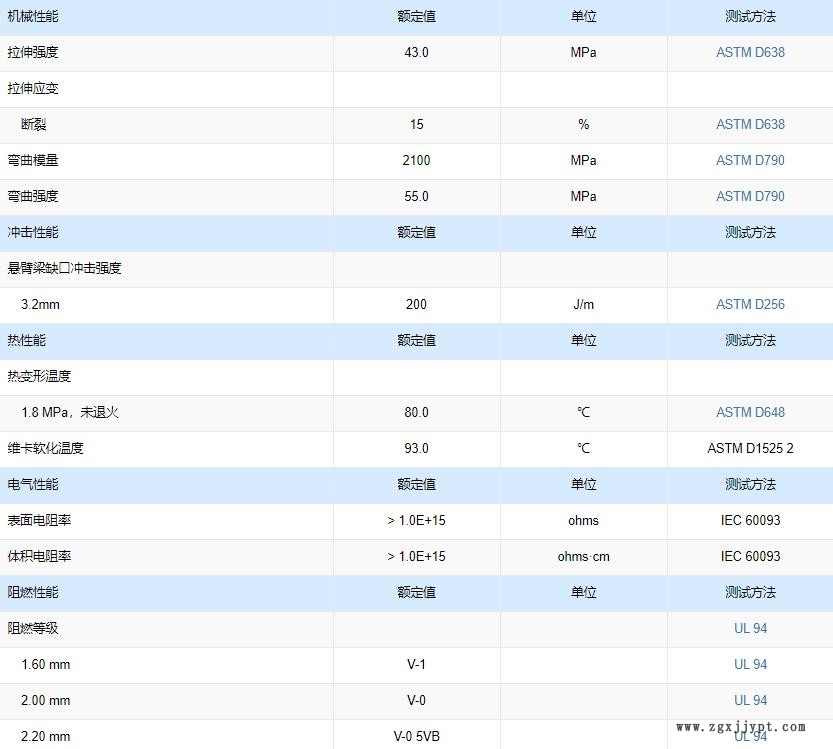
Task: Click IEC 60093 in the 表面电阻率 row
Action: pos(750,520)
